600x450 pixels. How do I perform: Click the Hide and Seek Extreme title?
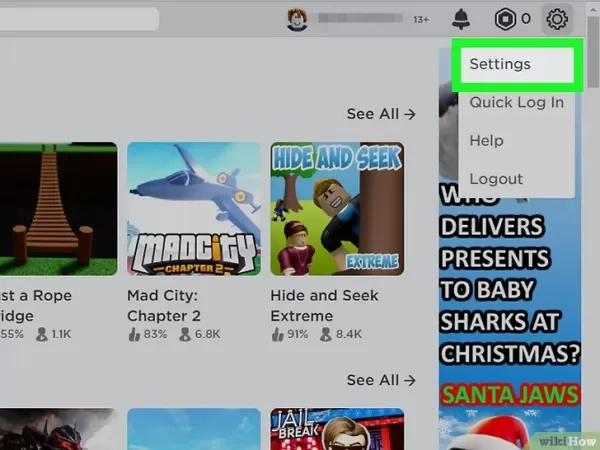(x=324, y=306)
